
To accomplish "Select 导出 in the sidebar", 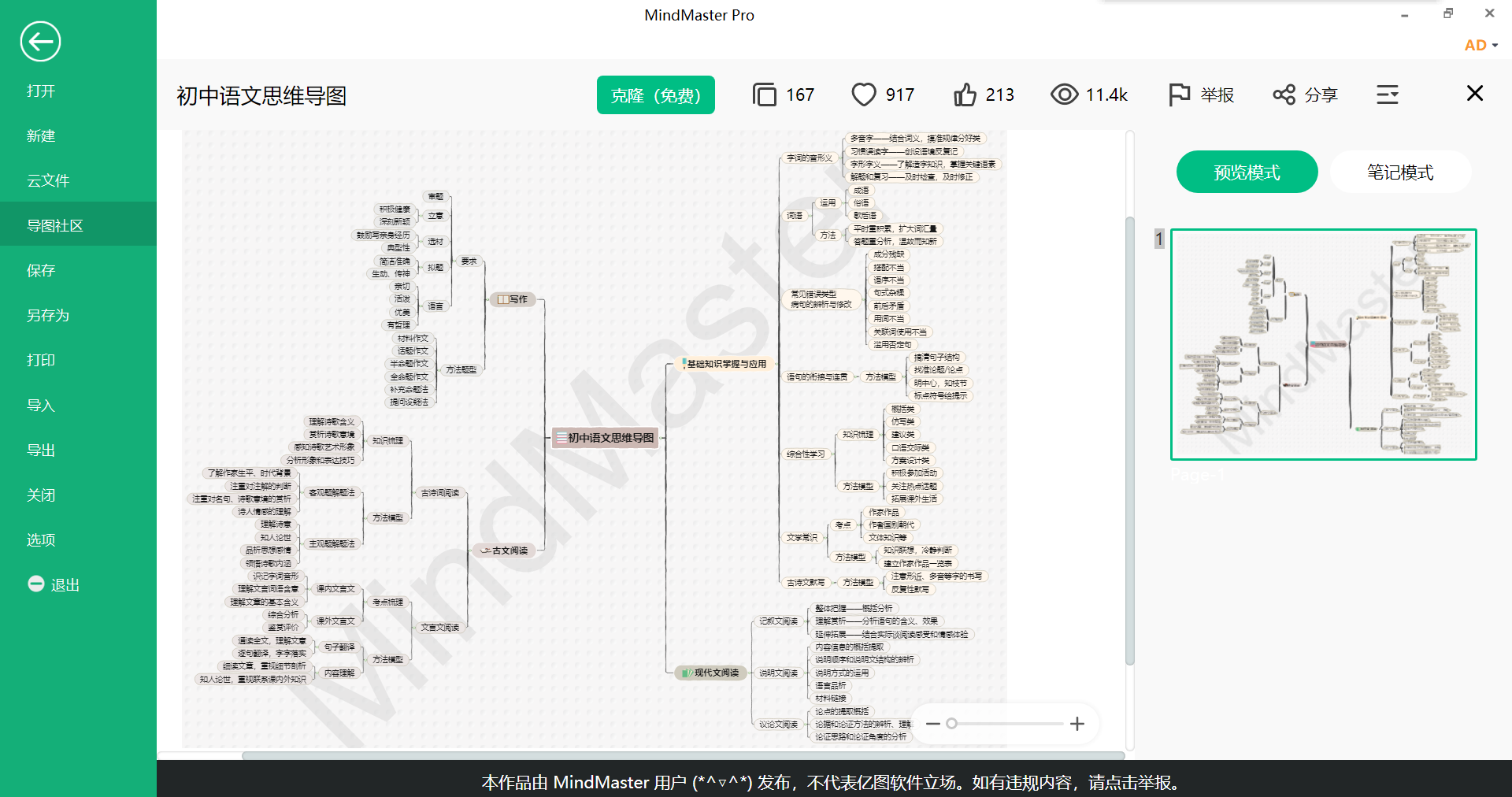I will (x=41, y=450).
